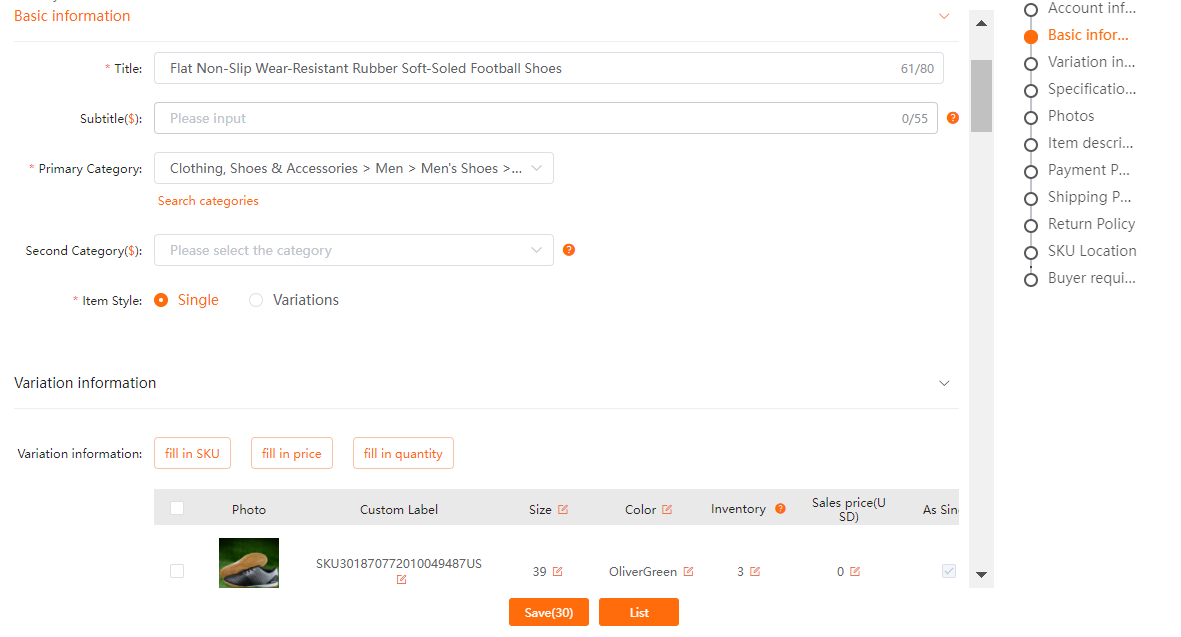Screen dimensions: 1181x637
Task: Open the Primary Category dropdown
Action: tap(353, 168)
